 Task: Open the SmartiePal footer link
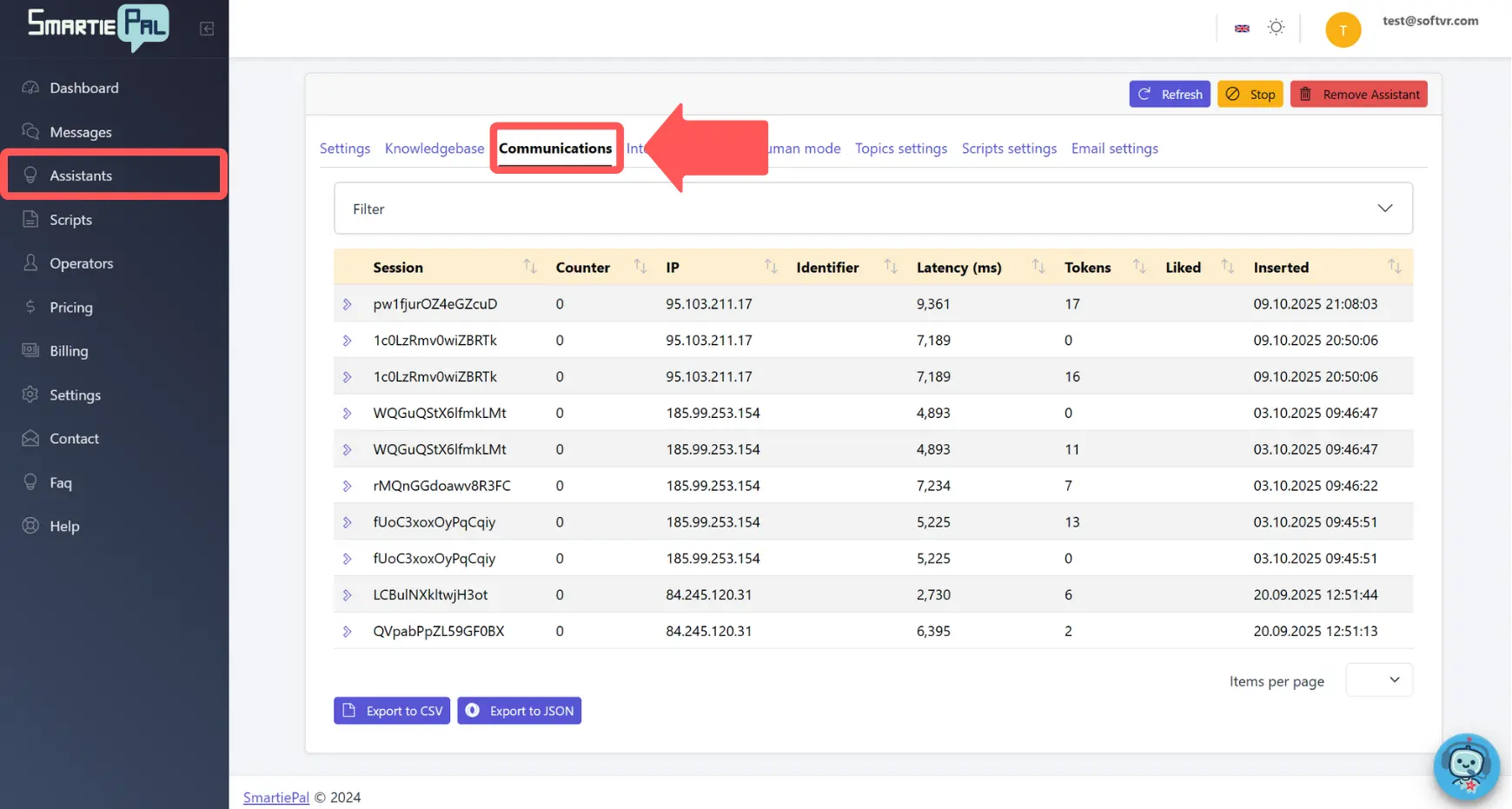[275, 797]
